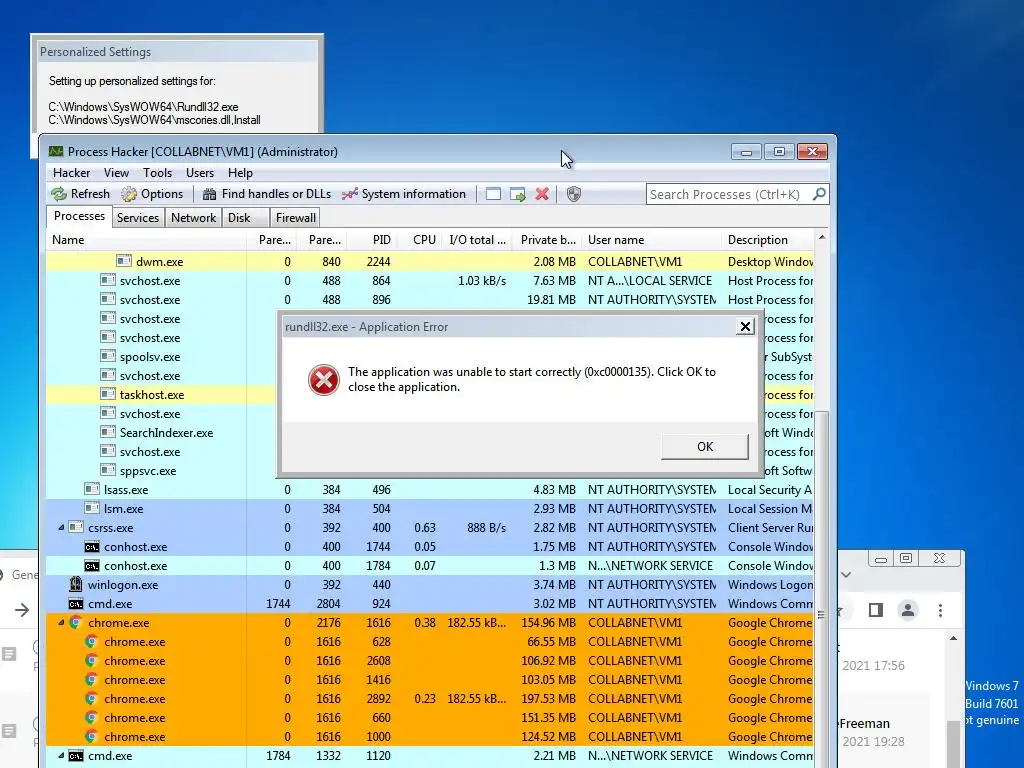Image resolution: width=1024 pixels, height=768 pixels.
Task: Open the Hacker menu
Action: pos(71,173)
